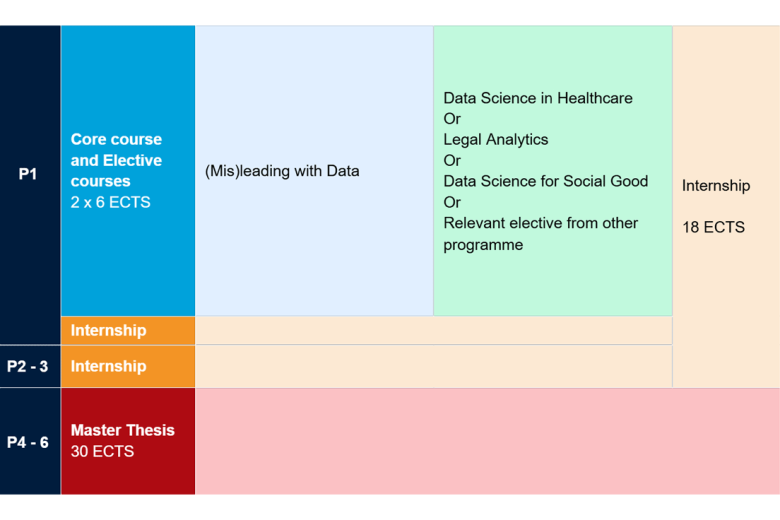Click Data Science for Social Good
This screenshot has width=780, height=520.
(x=545, y=181)
